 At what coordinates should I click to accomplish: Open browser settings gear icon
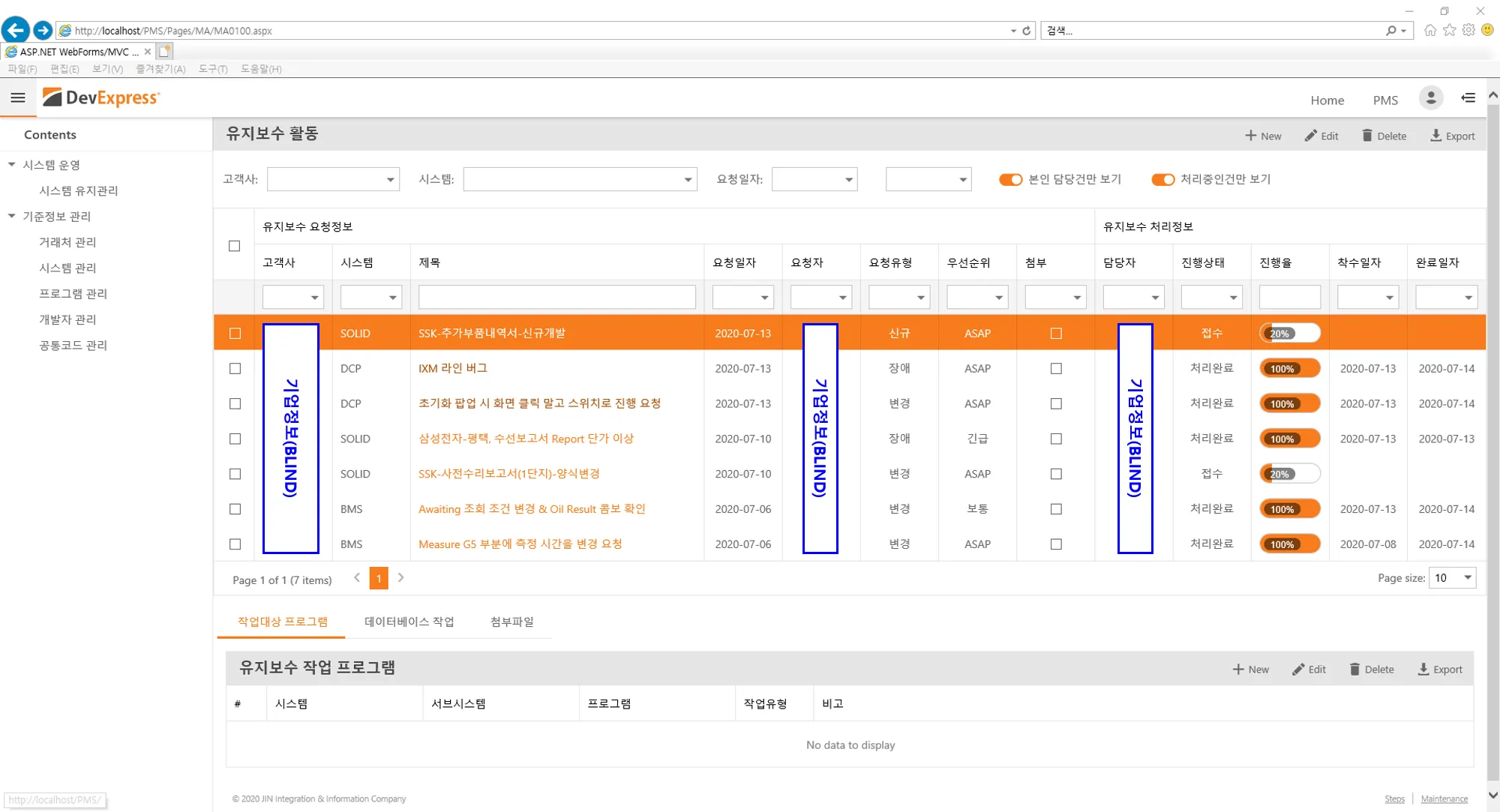click(1468, 30)
